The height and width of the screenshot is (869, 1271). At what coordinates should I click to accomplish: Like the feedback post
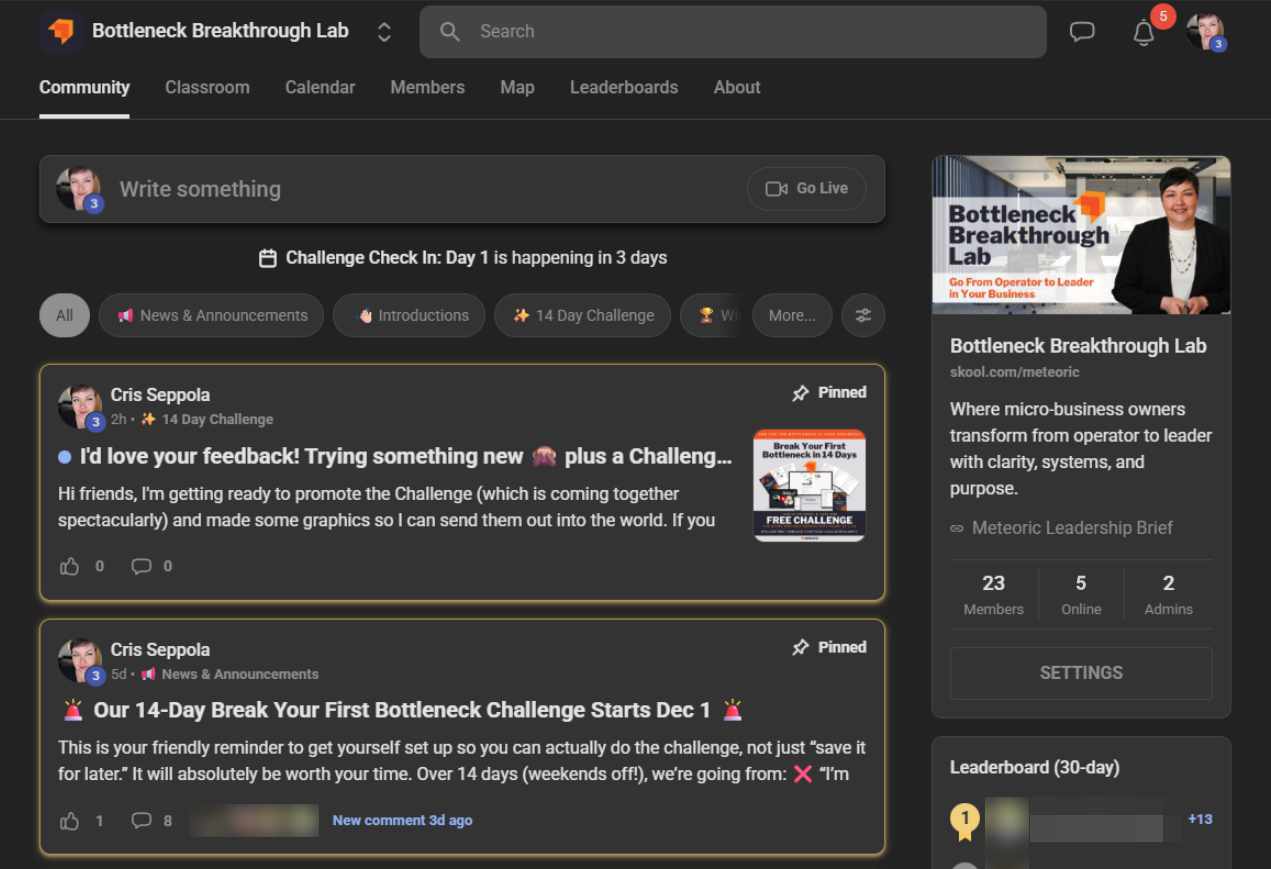coord(69,566)
